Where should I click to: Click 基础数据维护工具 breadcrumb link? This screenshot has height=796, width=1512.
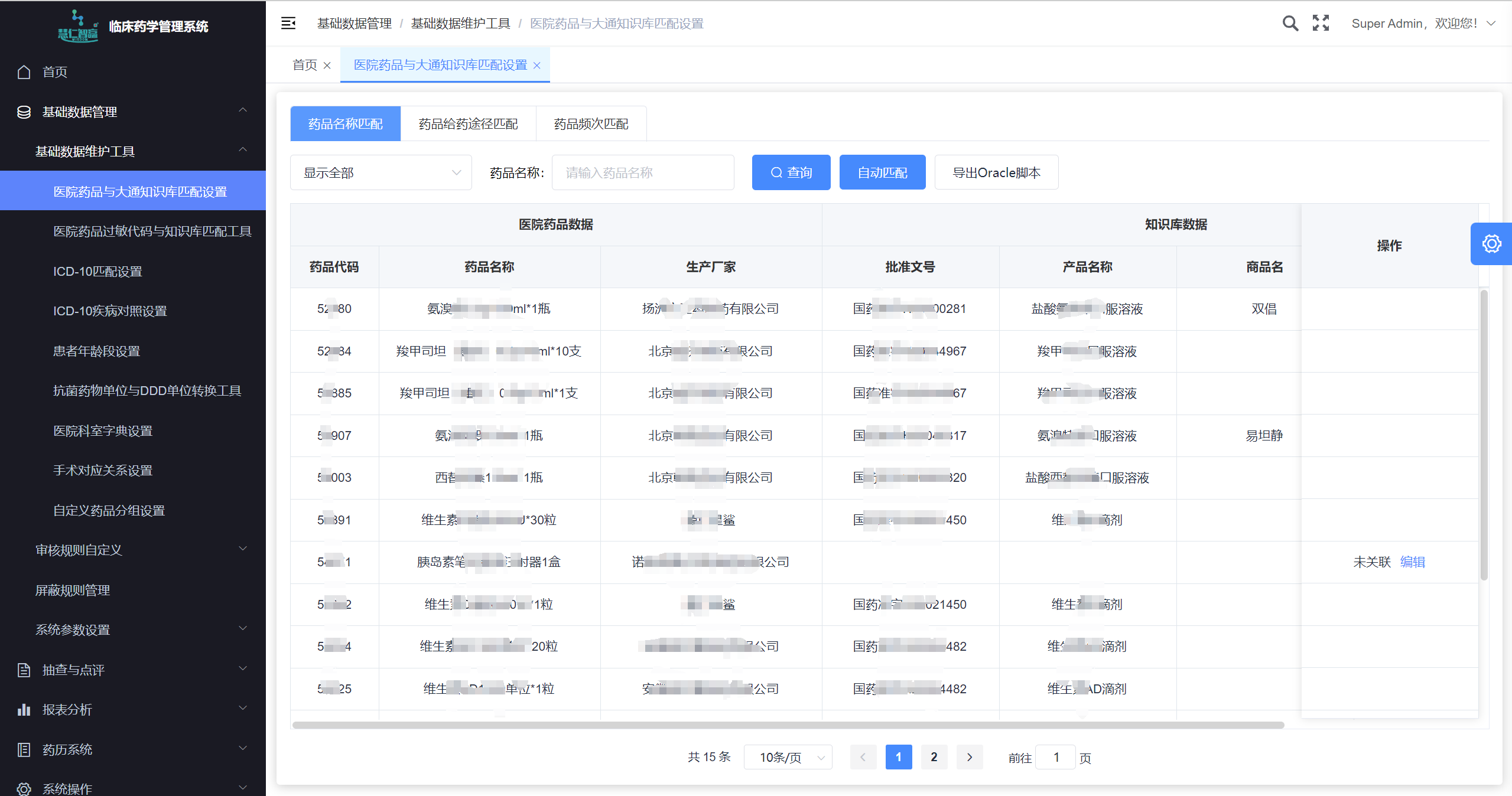[x=461, y=24]
